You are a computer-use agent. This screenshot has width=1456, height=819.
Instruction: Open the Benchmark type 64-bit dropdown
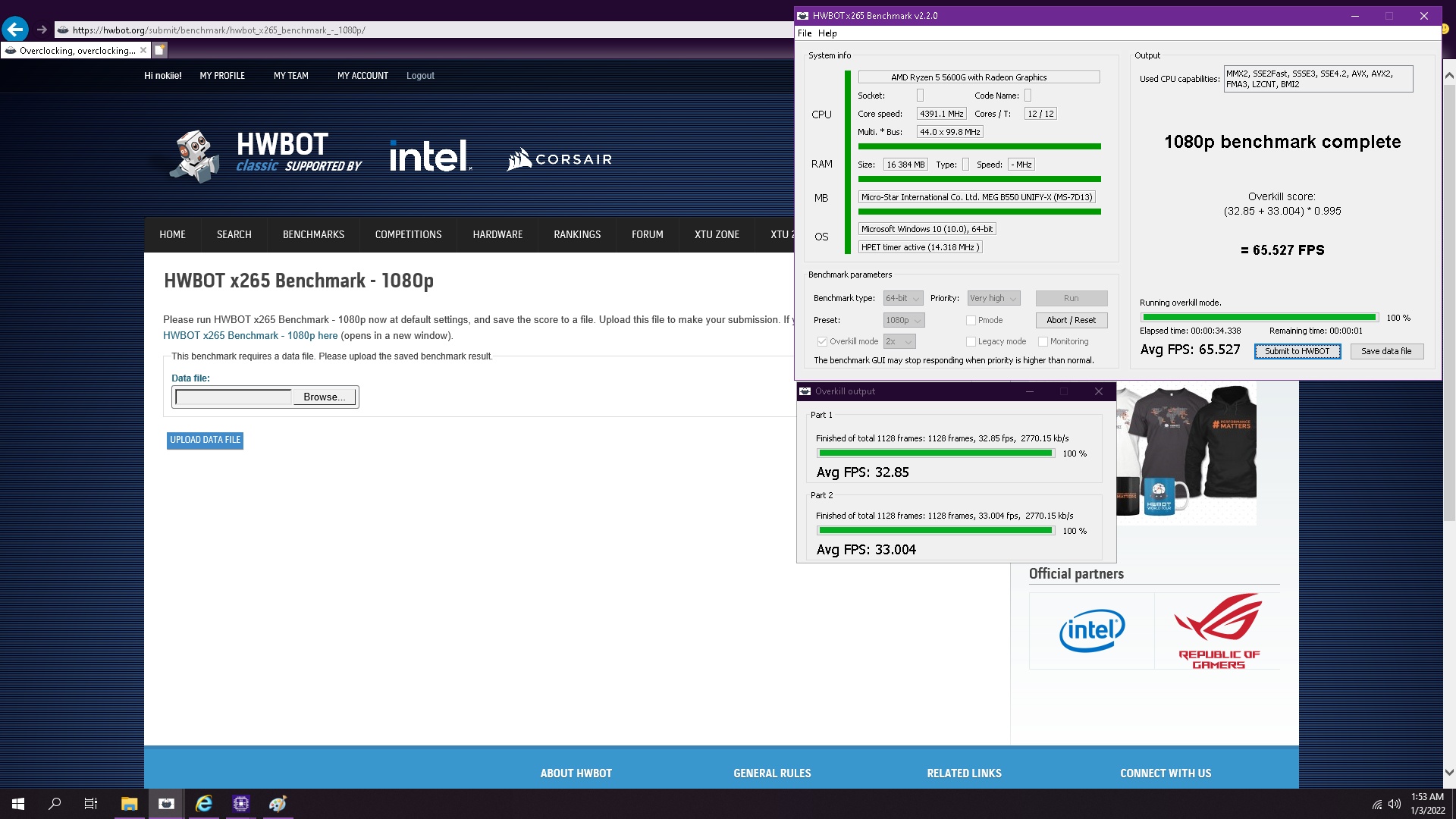(903, 298)
